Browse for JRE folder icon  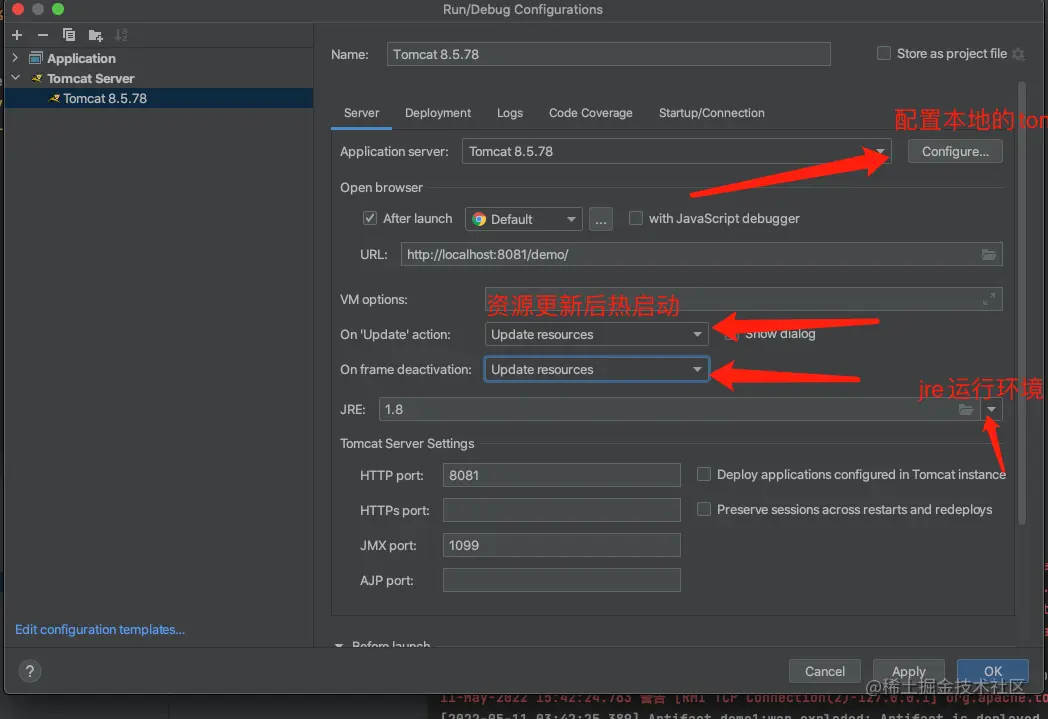click(x=966, y=409)
